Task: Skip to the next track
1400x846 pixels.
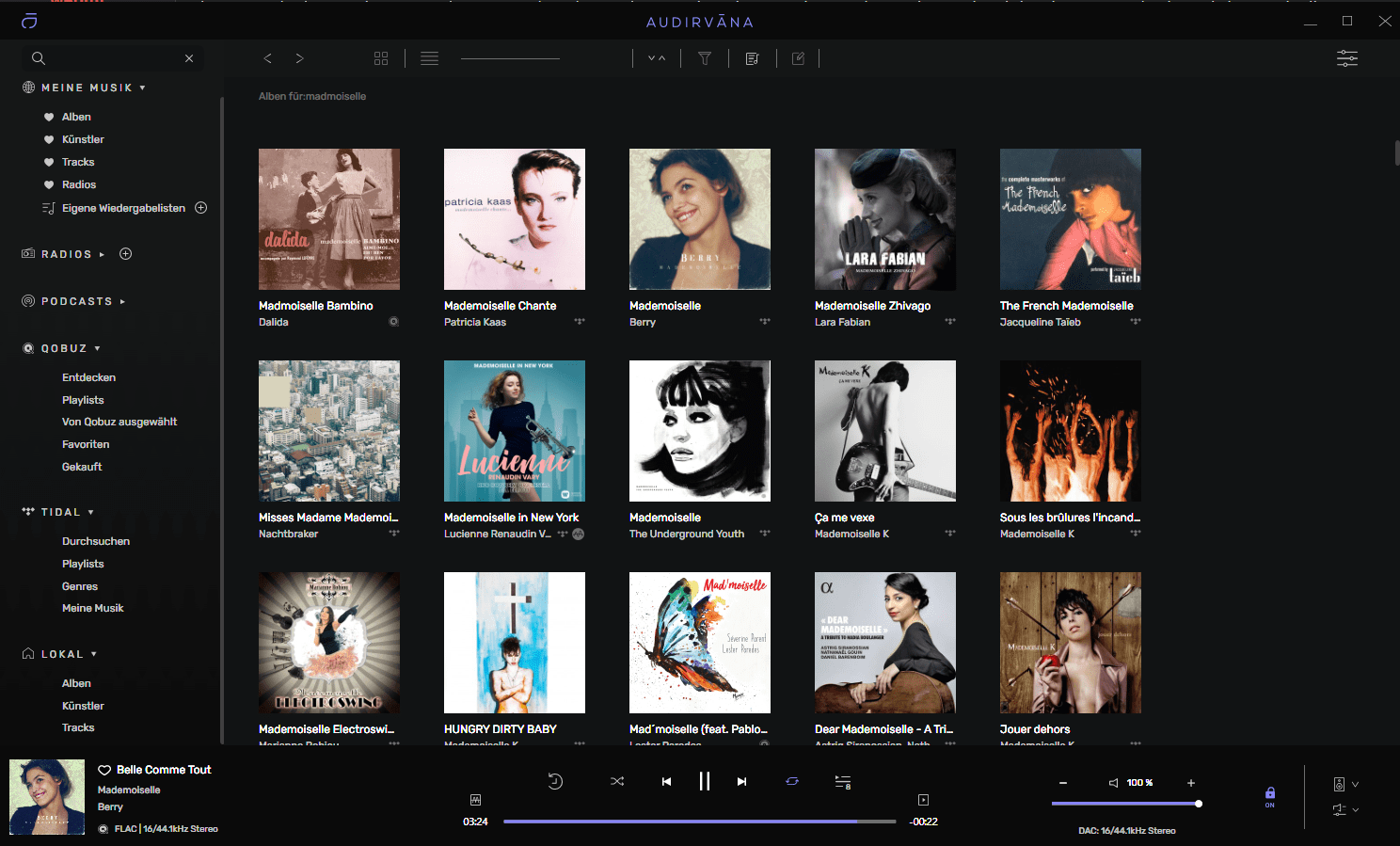Action: point(741,781)
